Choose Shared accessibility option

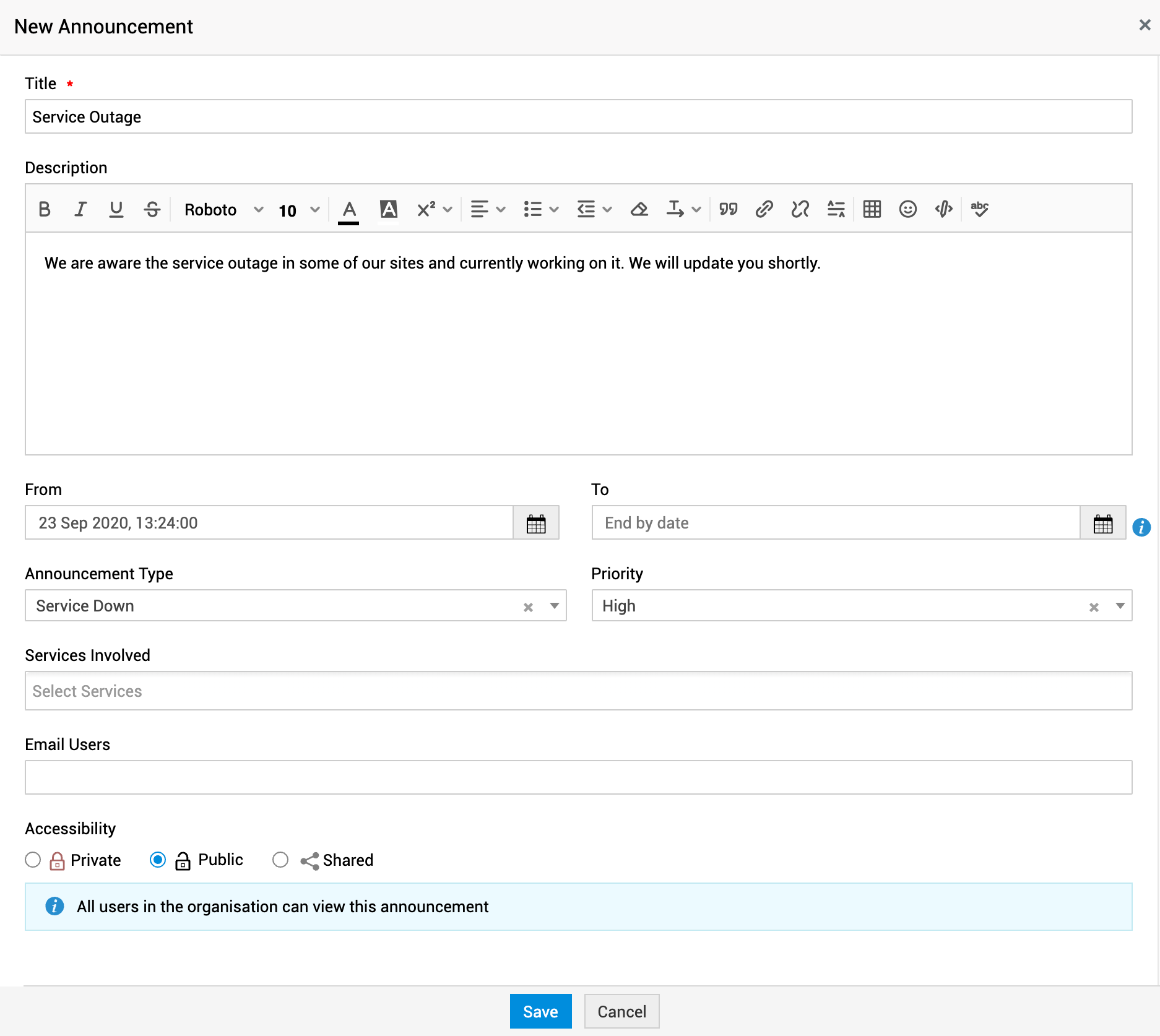click(x=280, y=860)
